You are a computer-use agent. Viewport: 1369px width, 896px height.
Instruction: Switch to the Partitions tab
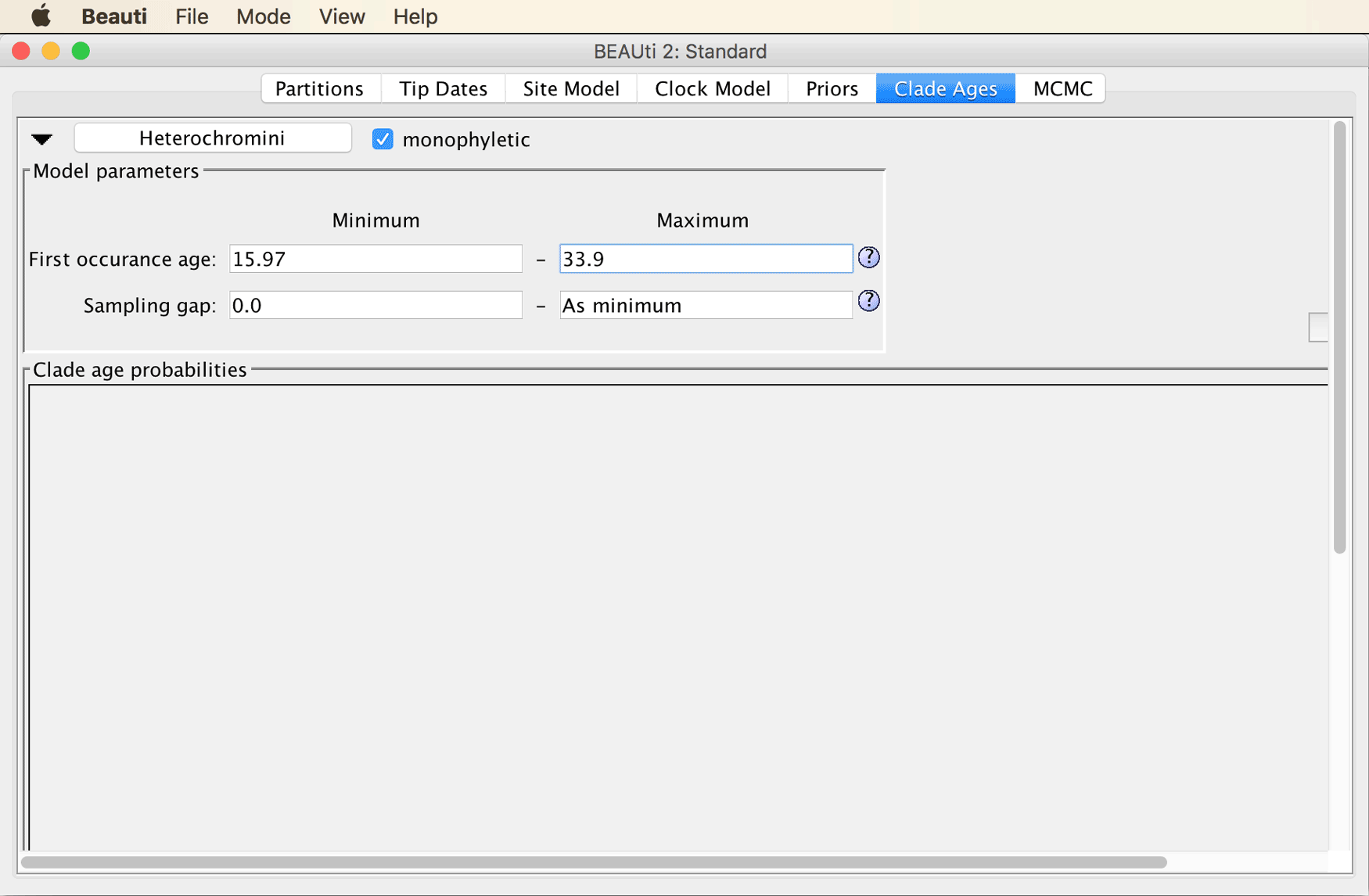(x=319, y=88)
